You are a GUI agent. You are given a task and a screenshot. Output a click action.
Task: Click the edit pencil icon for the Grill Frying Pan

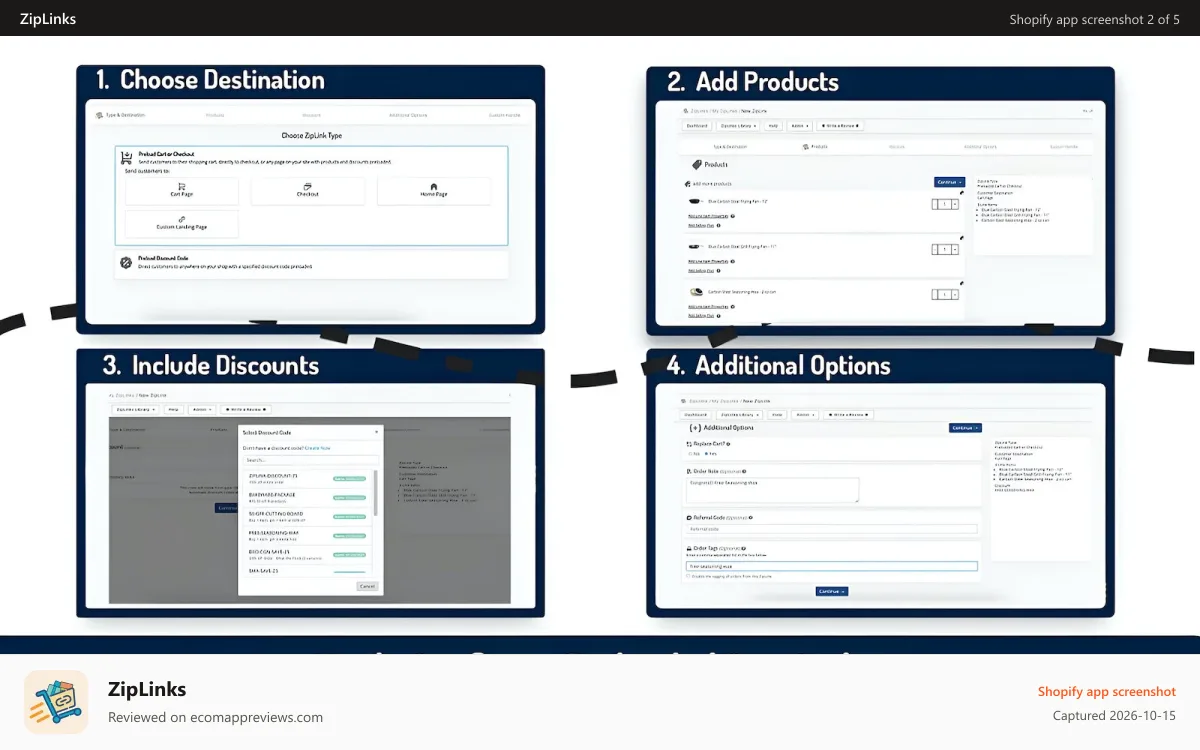962,238
